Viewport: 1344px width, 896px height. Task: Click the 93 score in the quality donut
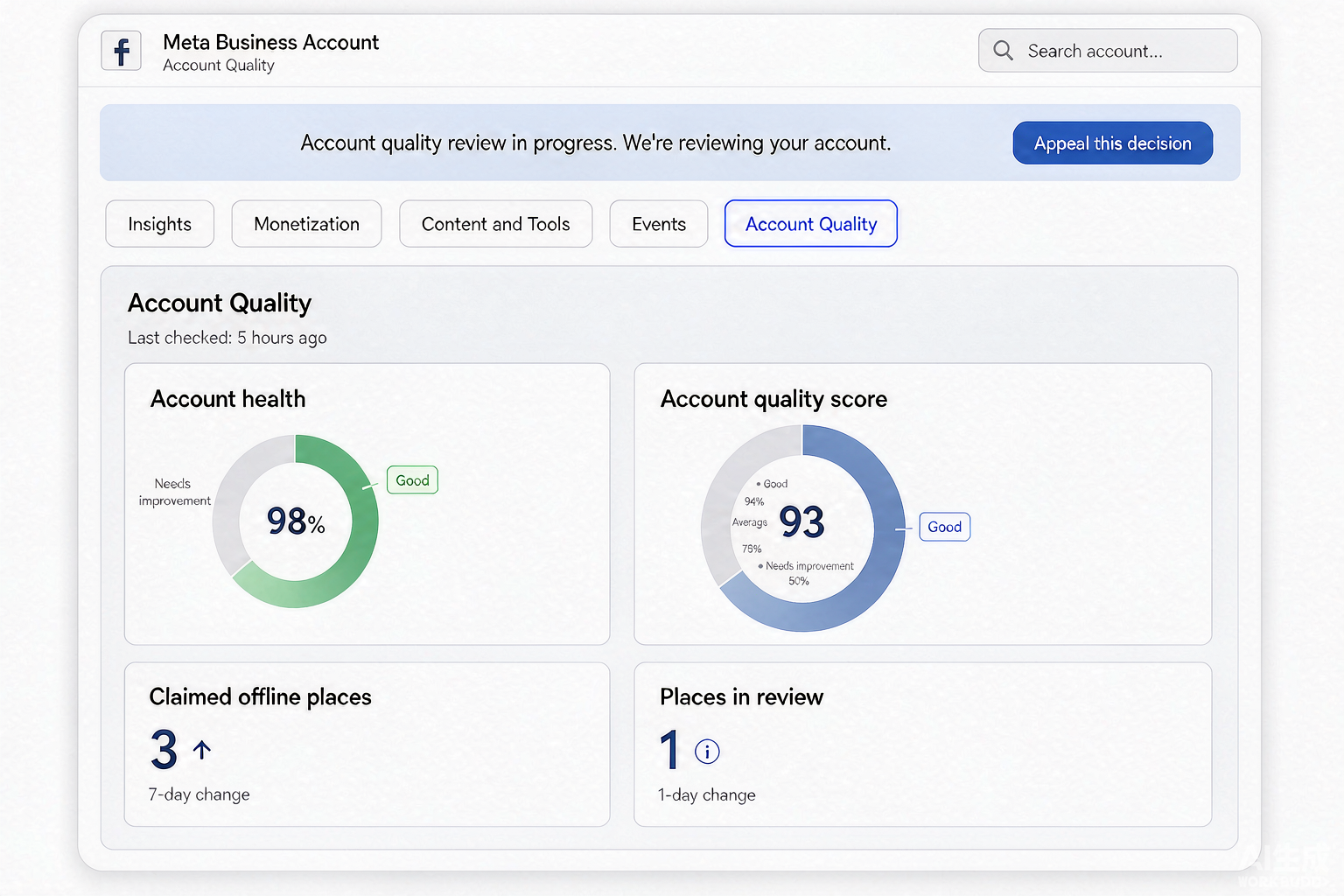pyautogui.click(x=801, y=522)
